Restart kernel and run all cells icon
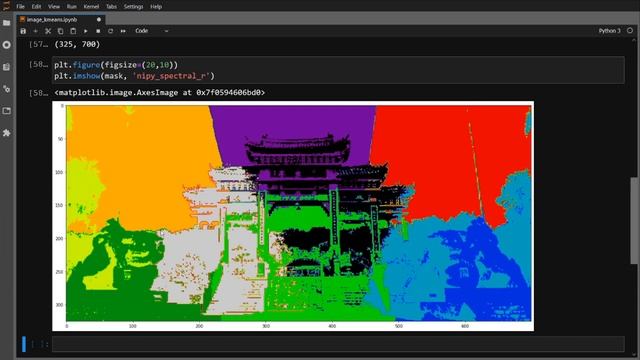Screen dimensions: 640x360 [123, 31]
